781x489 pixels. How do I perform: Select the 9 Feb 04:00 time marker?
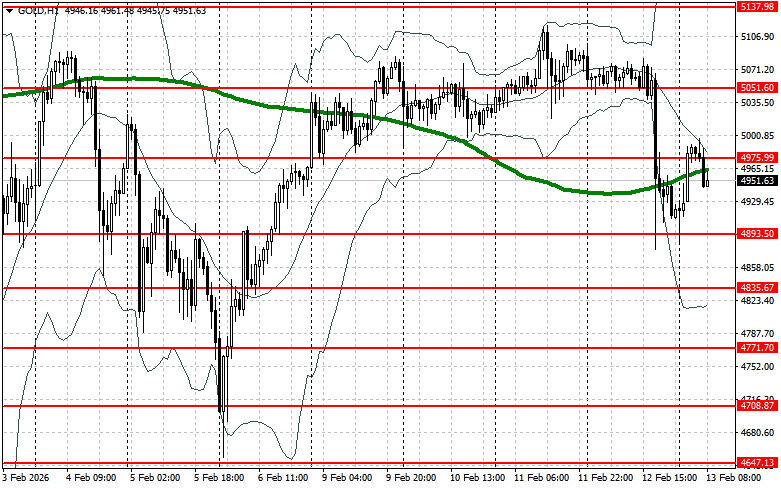coord(348,478)
